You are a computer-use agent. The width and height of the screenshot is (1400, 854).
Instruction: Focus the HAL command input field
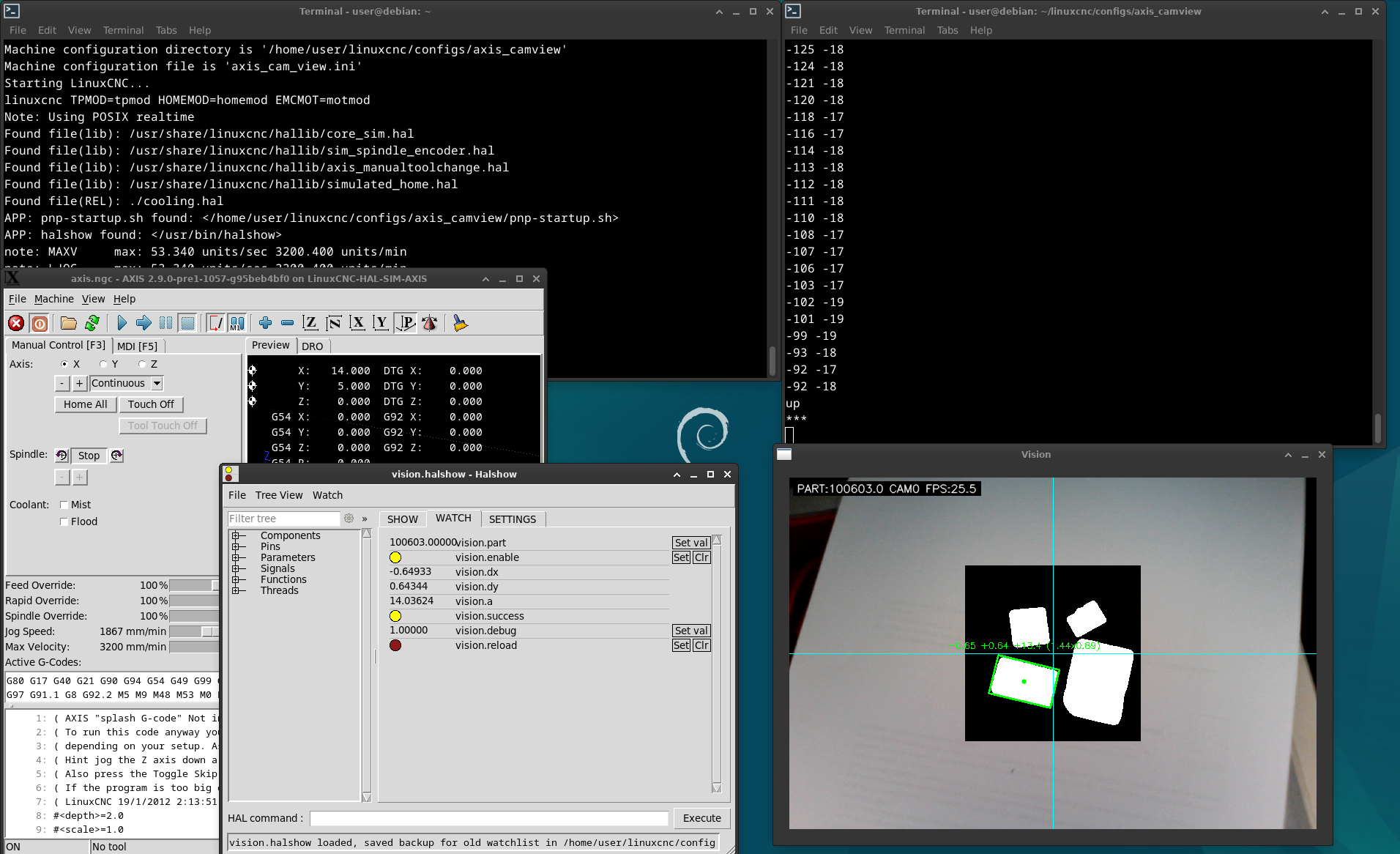[489, 818]
